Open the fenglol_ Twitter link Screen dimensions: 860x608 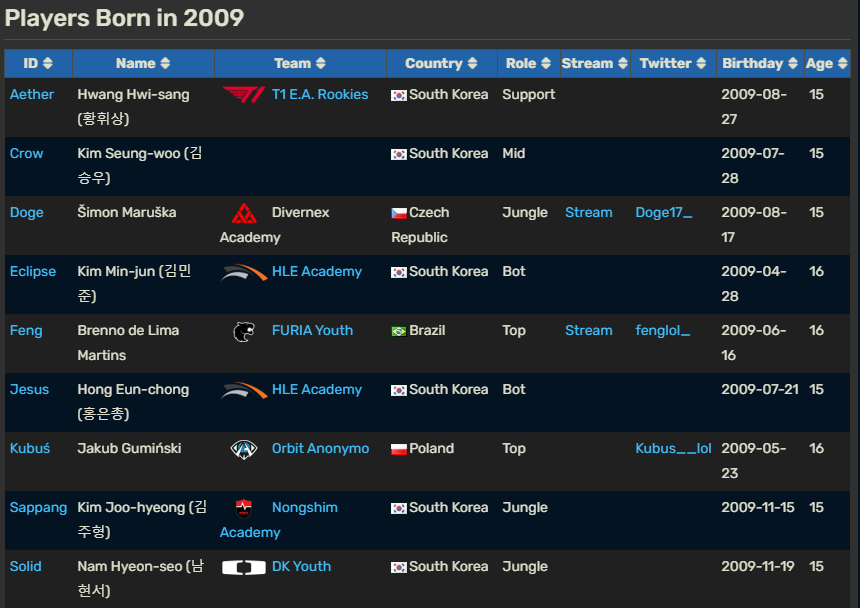tap(663, 331)
